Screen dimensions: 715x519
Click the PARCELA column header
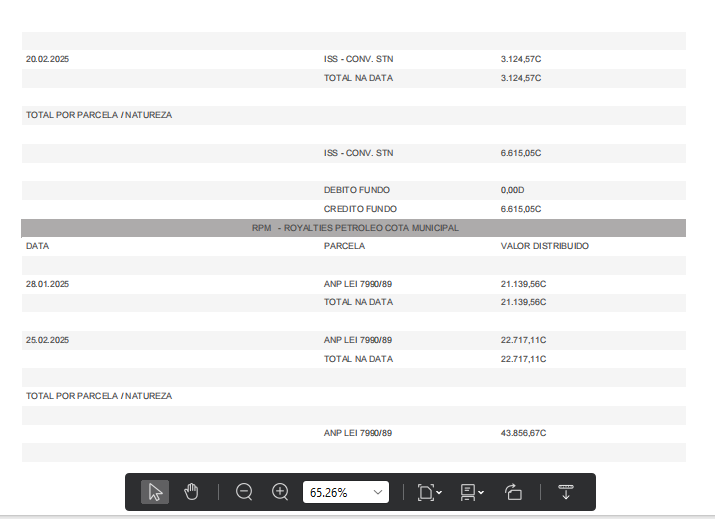[x=344, y=246]
